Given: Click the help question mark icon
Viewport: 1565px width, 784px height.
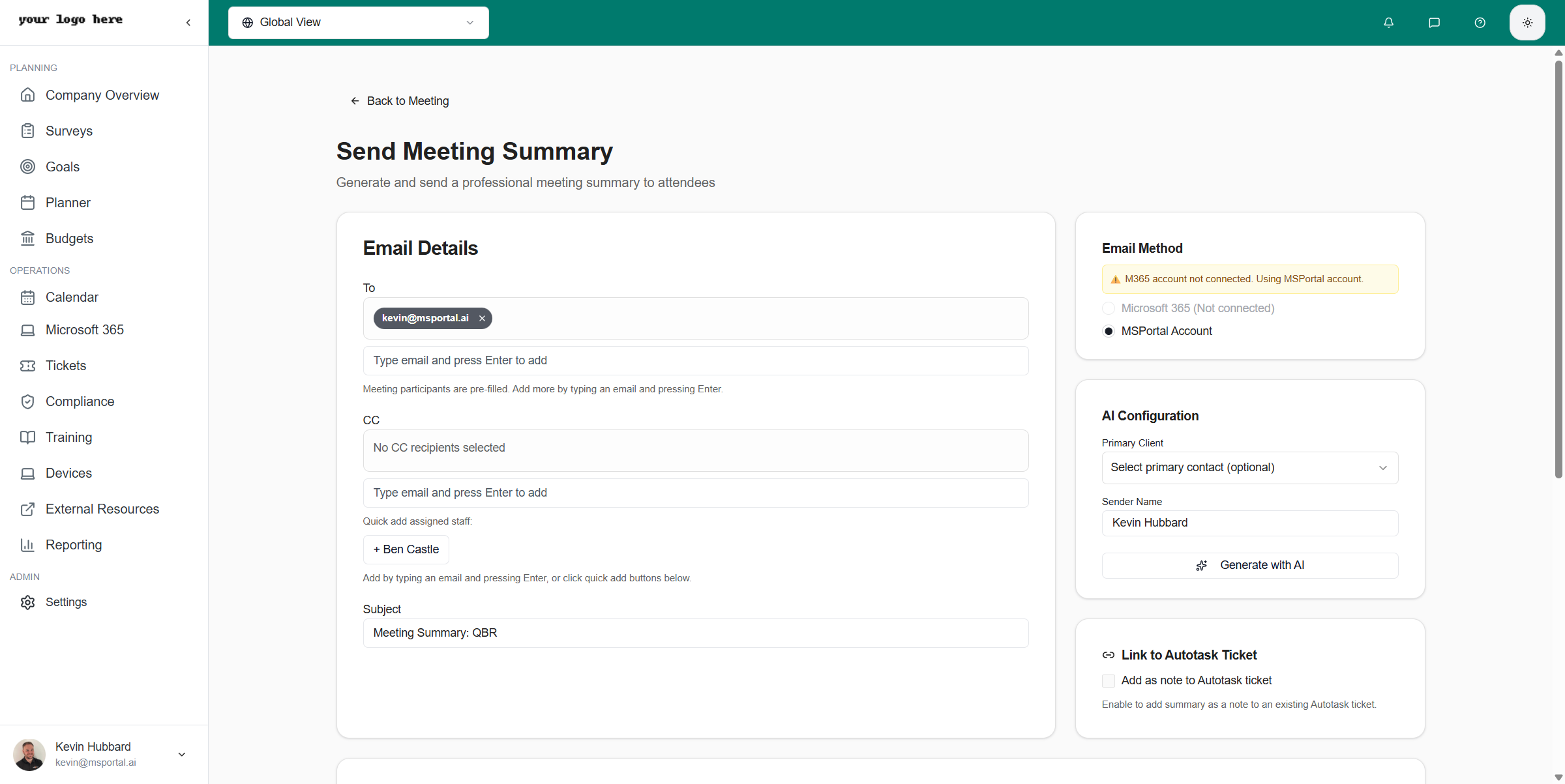Looking at the screenshot, I should tap(1480, 22).
